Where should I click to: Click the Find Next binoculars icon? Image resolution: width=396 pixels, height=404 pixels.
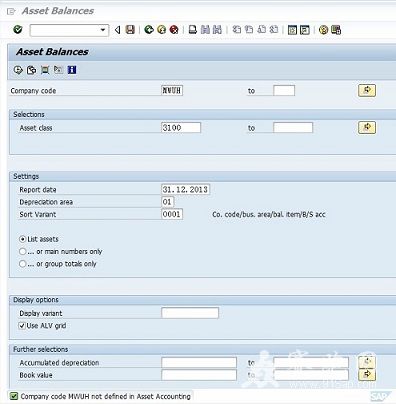pyautogui.click(x=217, y=30)
